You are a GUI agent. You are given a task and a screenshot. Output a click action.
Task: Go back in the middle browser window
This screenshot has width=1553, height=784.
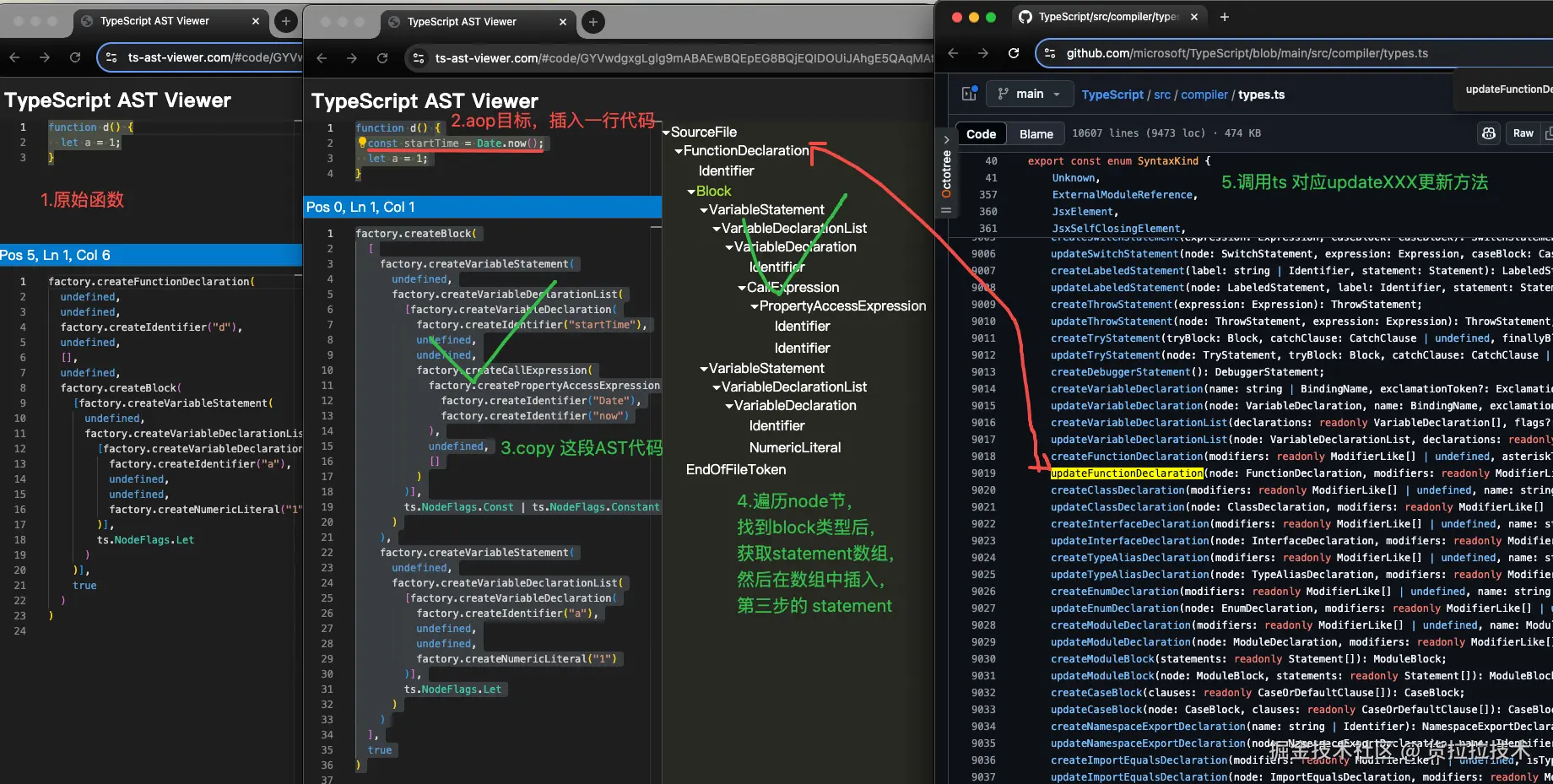(322, 58)
